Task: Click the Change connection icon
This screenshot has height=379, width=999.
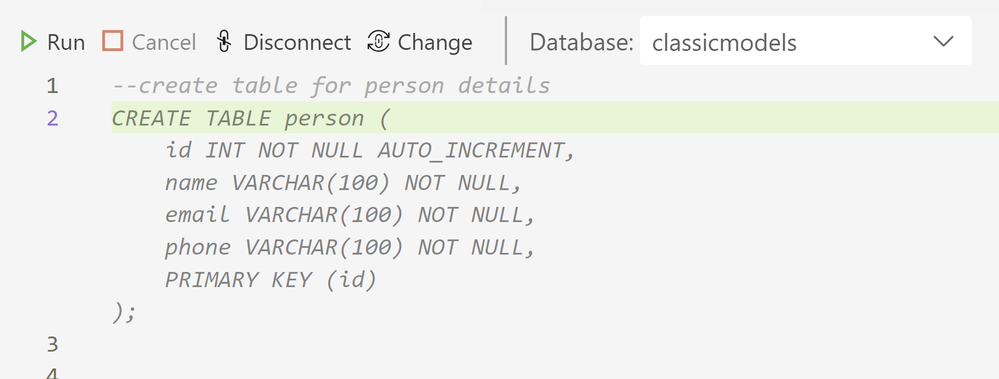Action: pyautogui.click(x=378, y=42)
